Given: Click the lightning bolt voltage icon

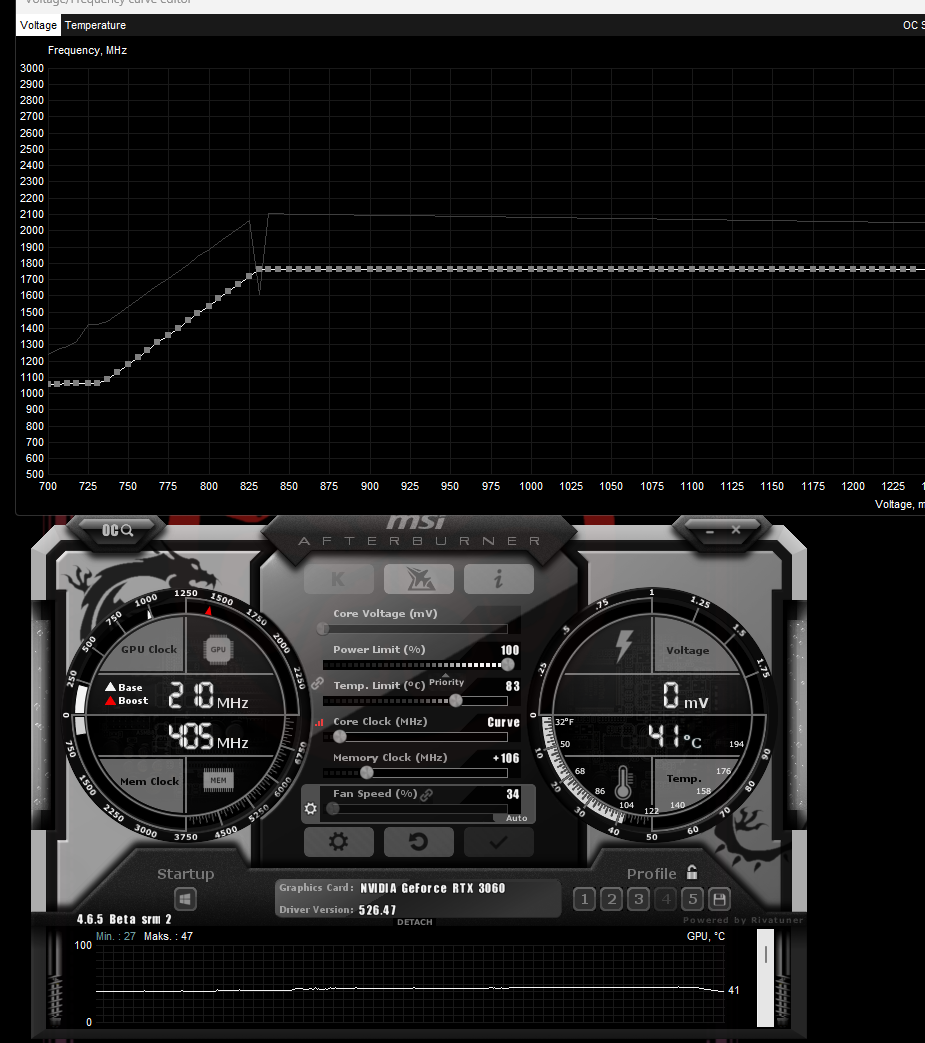Looking at the screenshot, I should click(x=624, y=645).
